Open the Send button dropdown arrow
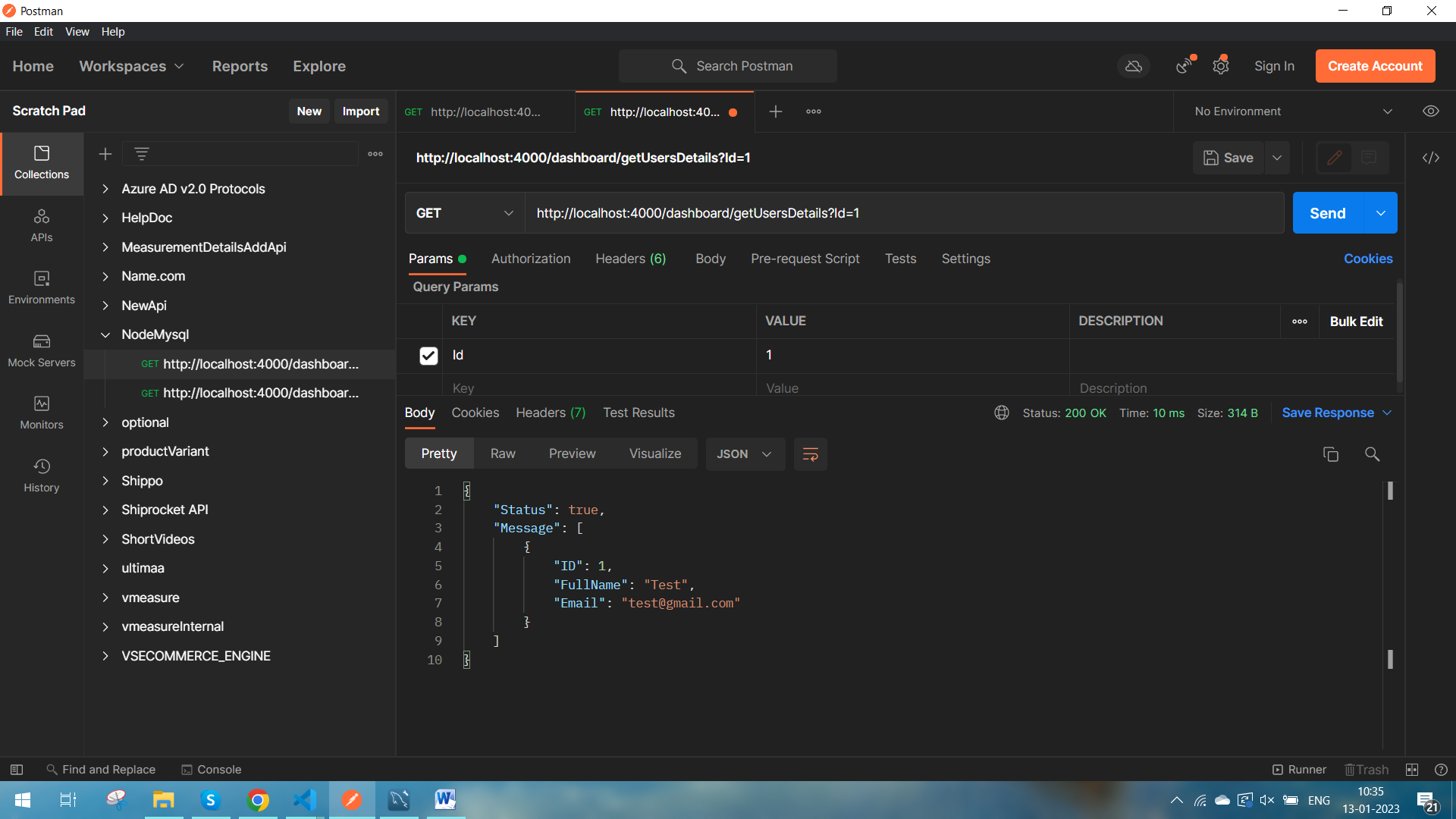This screenshot has height=819, width=1456. [1381, 213]
